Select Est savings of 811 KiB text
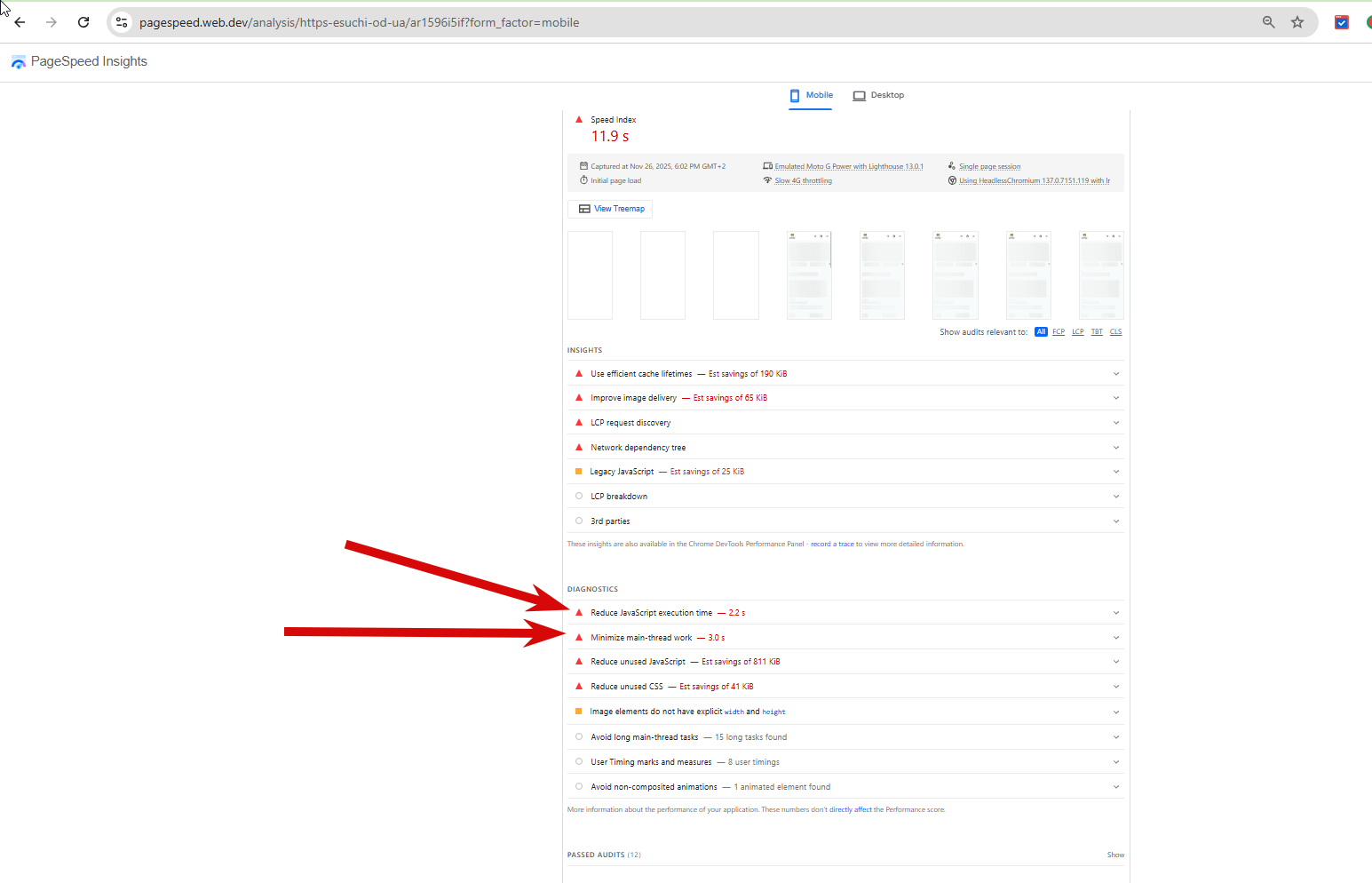This screenshot has width=1372, height=883. [x=741, y=662]
